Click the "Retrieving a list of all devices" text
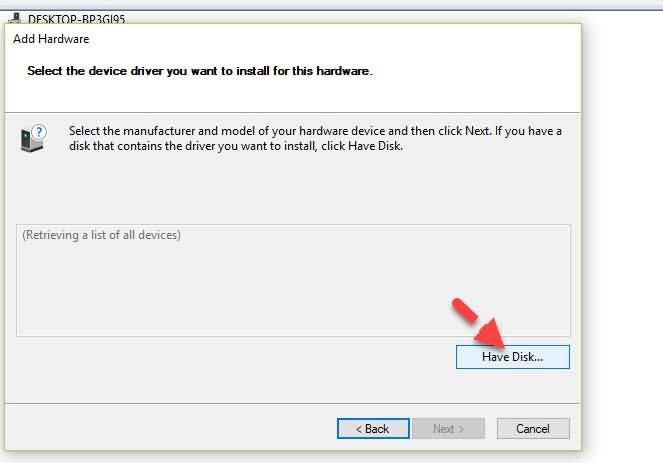Screen dimensions: 663x463 101,235
